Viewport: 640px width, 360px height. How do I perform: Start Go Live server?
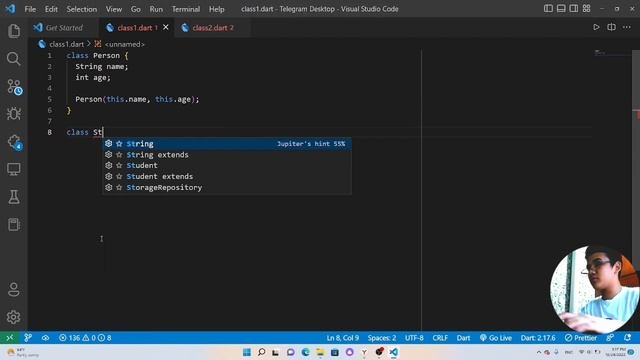click(496, 338)
